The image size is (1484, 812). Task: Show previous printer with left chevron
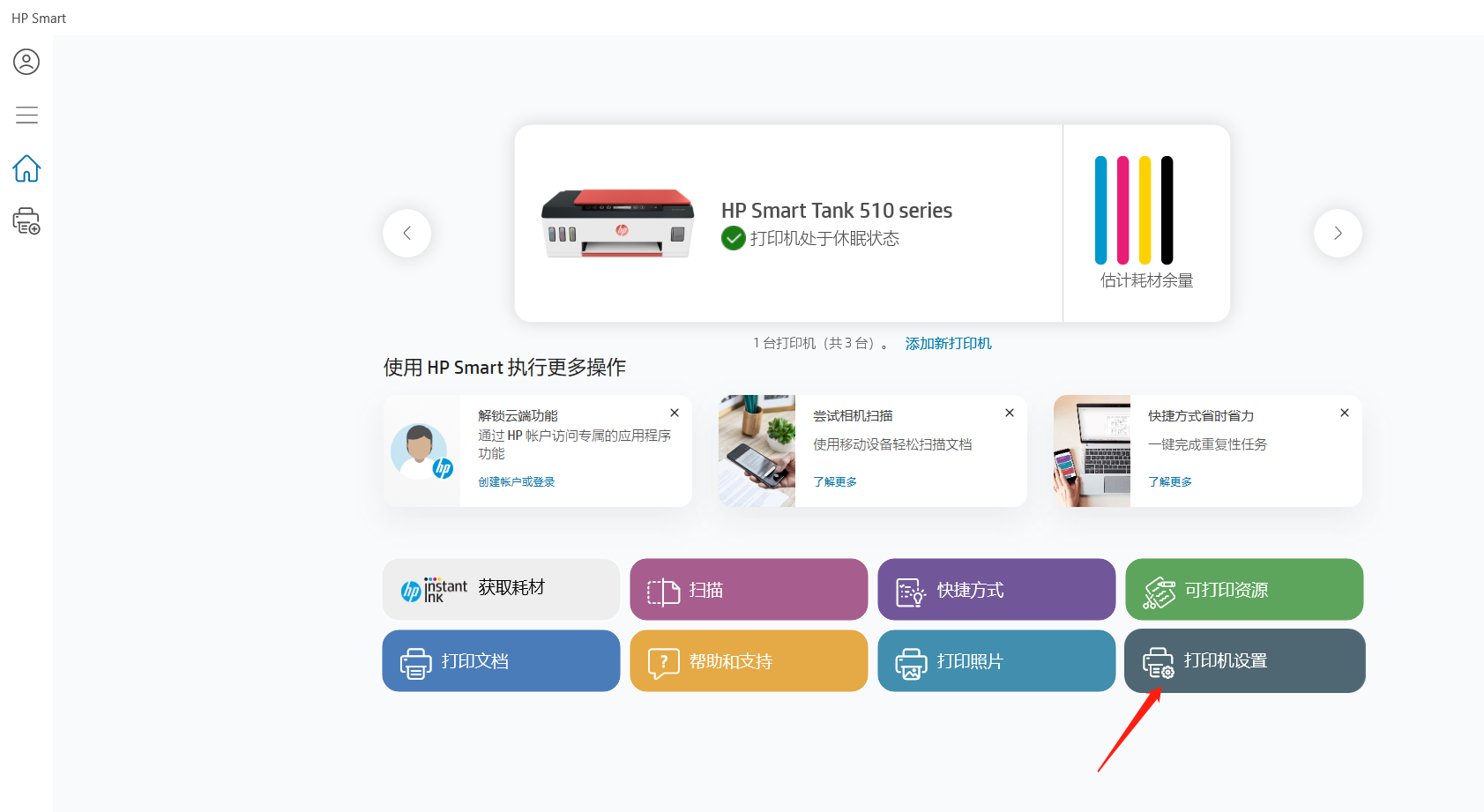point(406,233)
